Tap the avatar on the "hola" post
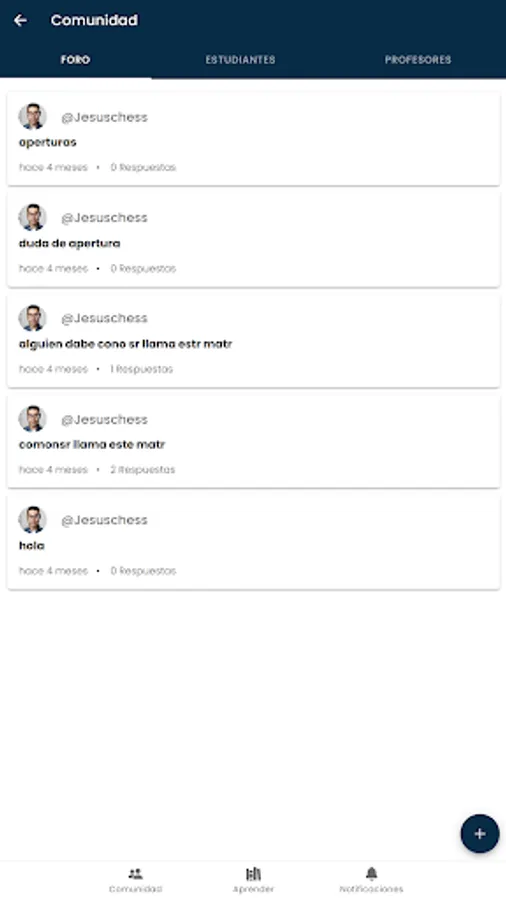 pyautogui.click(x=32, y=519)
